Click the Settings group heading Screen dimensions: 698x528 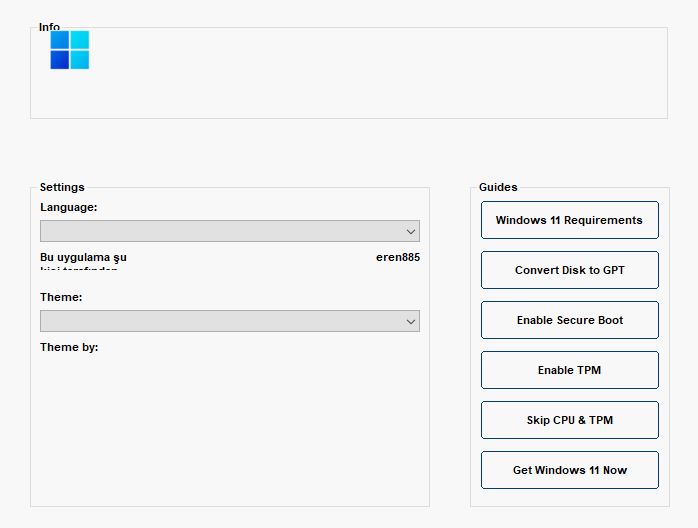pos(62,187)
